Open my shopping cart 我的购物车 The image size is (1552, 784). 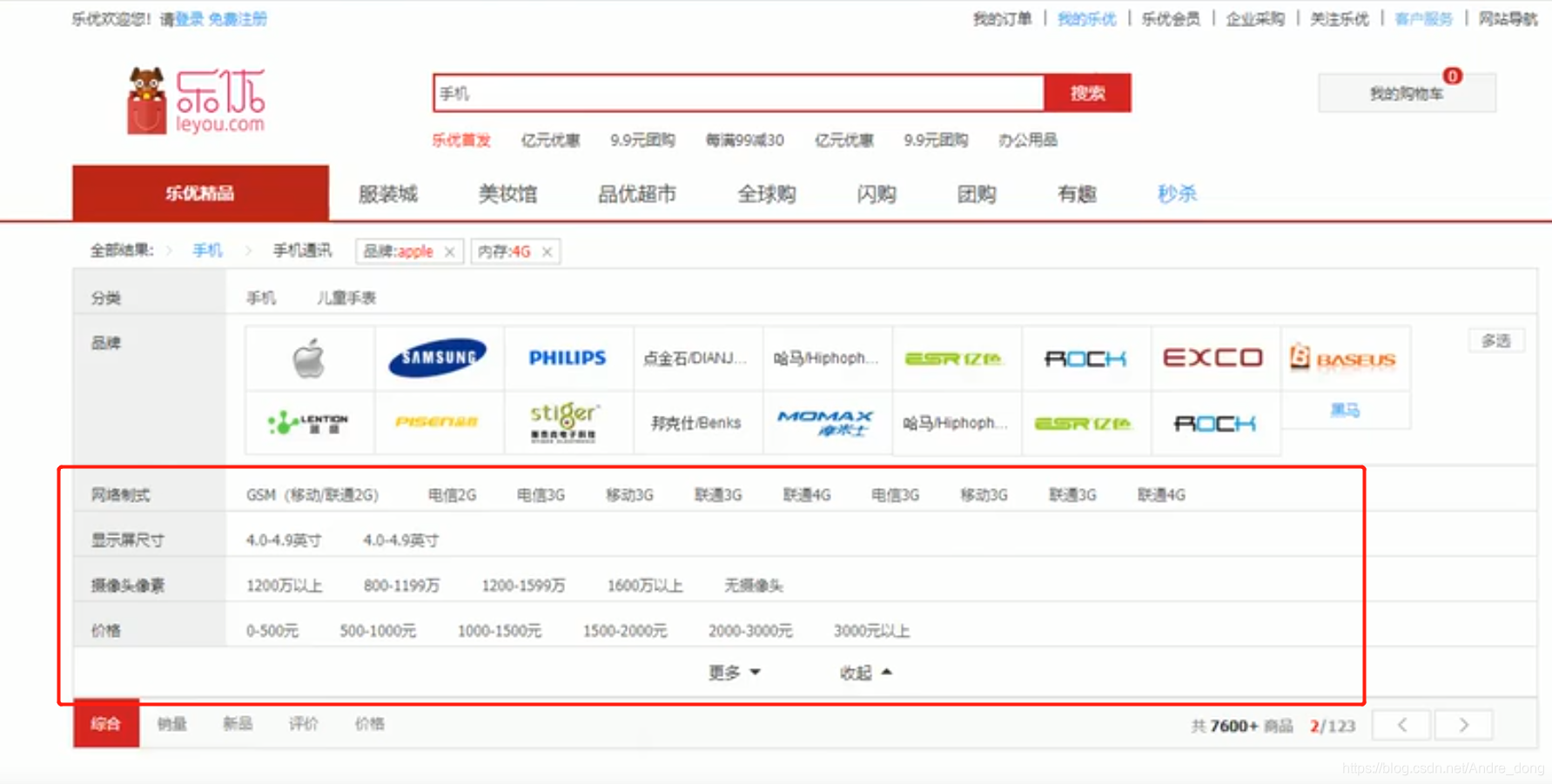click(1407, 92)
